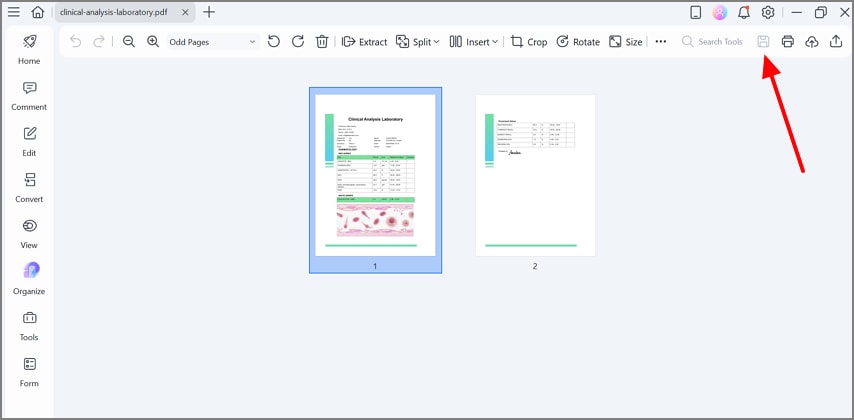Save the document with floppy disk icon

(x=764, y=41)
